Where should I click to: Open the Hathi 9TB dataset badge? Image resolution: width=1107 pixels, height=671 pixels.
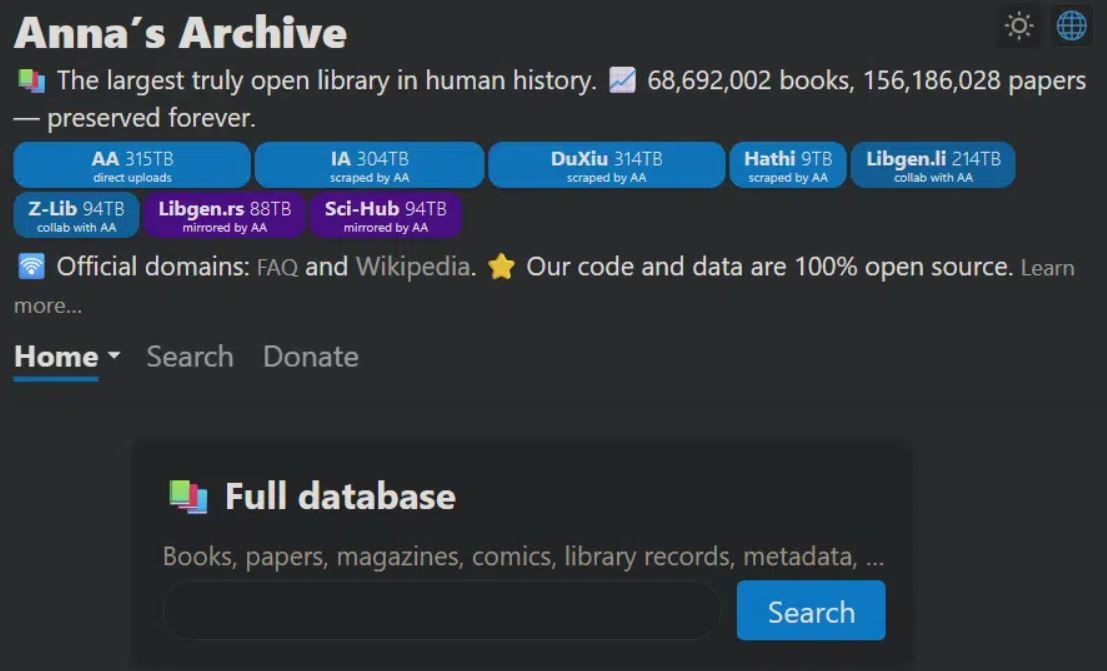coord(788,165)
